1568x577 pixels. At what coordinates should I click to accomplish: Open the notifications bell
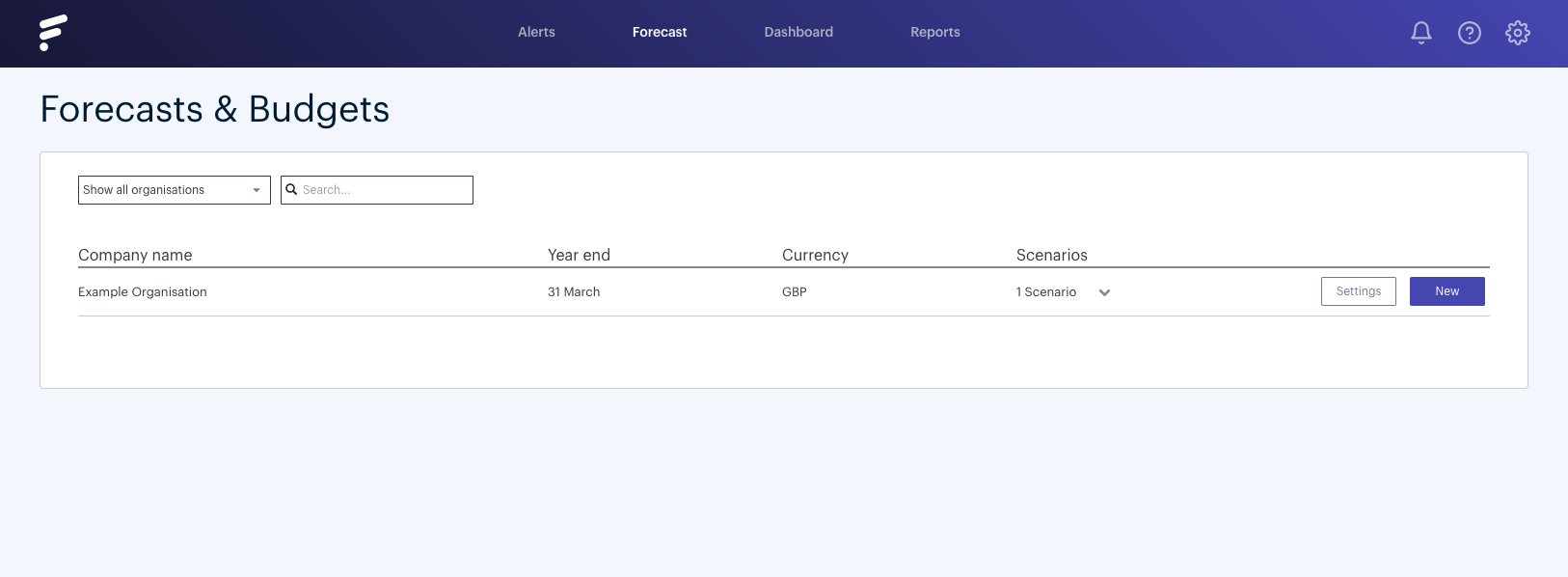[1420, 33]
